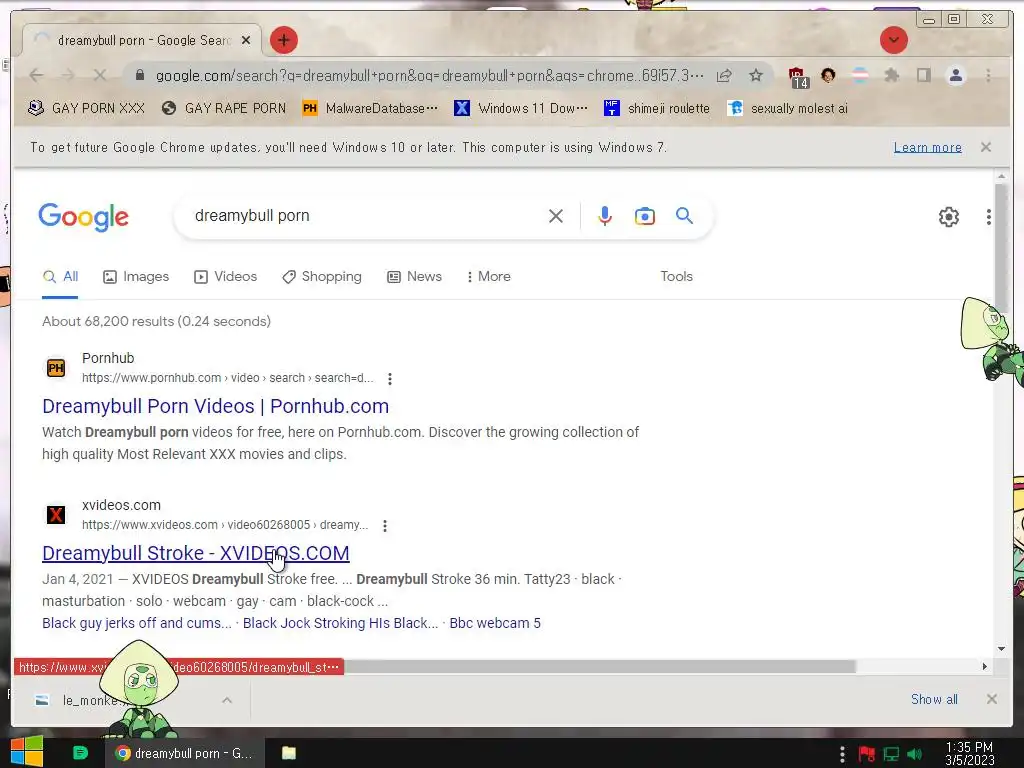Toggle the browser side panel
The height and width of the screenshot is (768, 1024).
[x=923, y=75]
